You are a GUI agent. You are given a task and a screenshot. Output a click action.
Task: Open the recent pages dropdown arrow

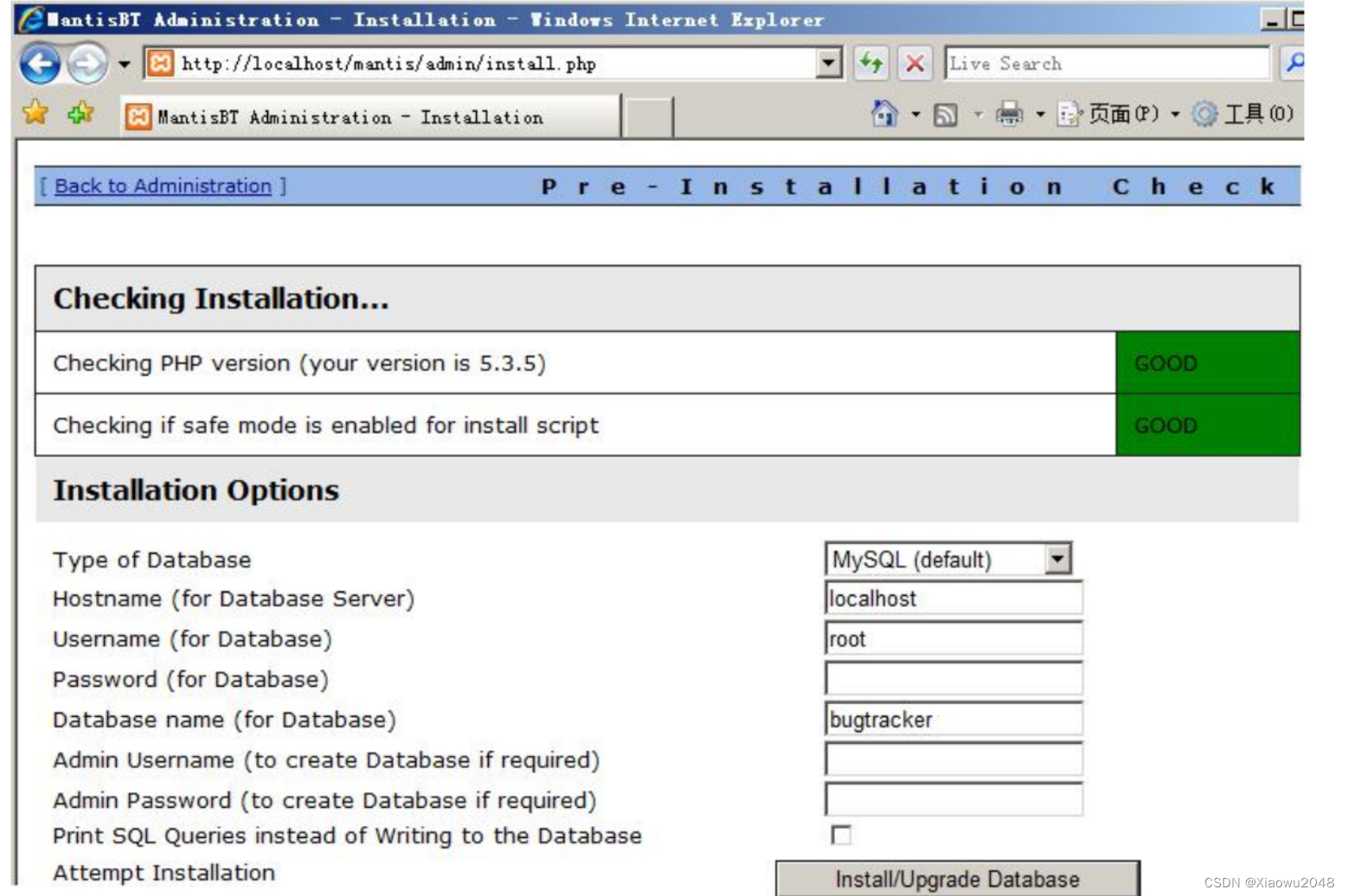tap(124, 64)
